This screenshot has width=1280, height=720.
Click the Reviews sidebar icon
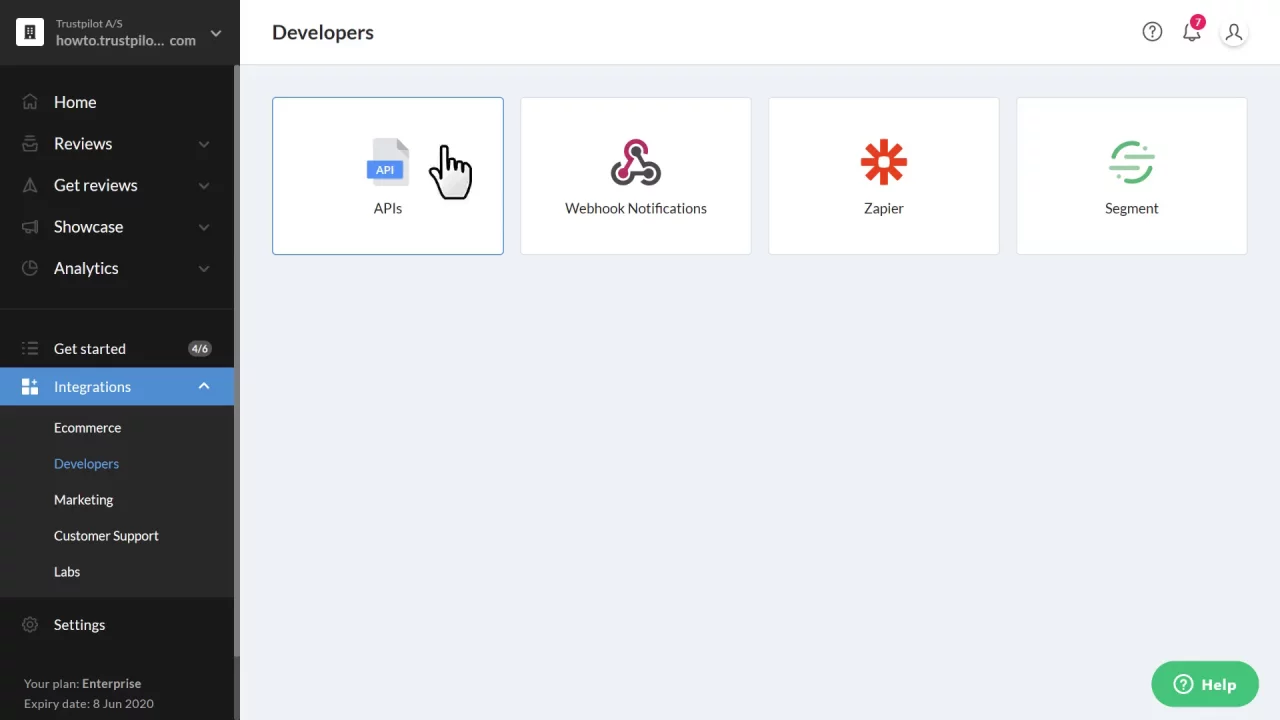point(30,144)
